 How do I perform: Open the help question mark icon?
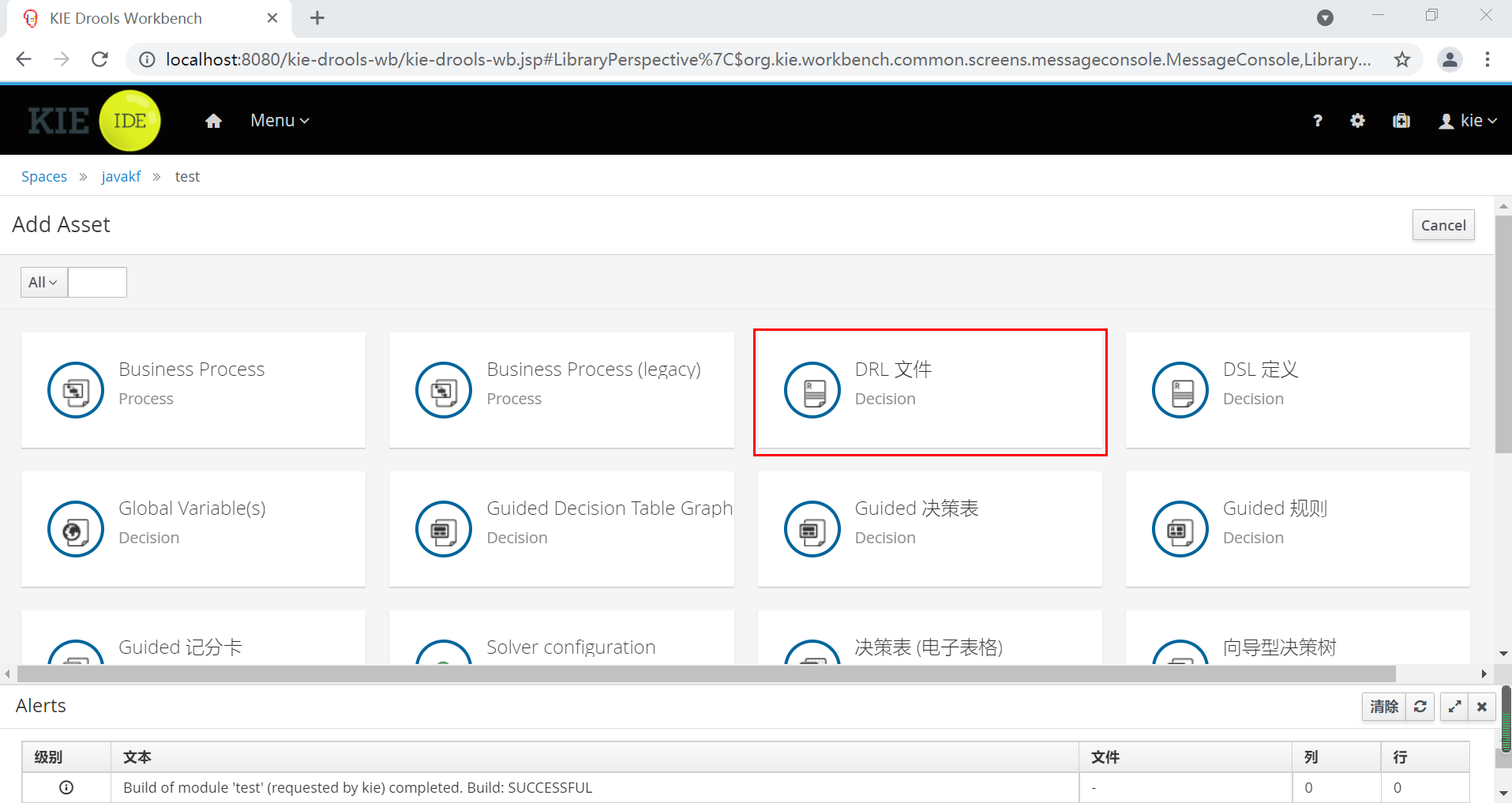(1317, 121)
